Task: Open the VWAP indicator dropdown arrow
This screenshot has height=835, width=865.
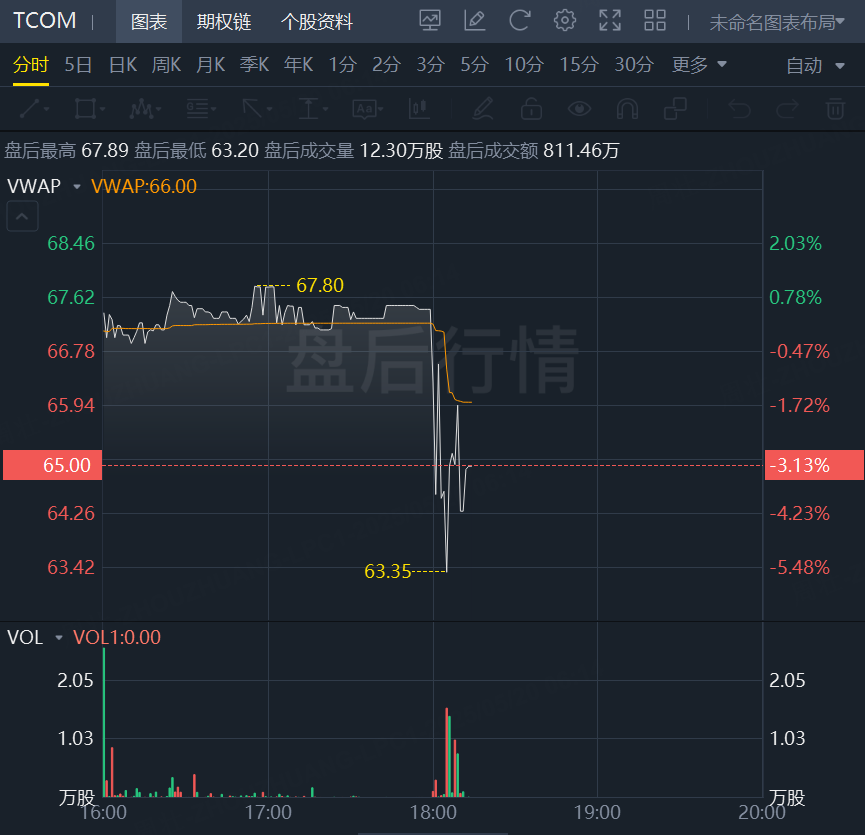Action: pos(77,187)
